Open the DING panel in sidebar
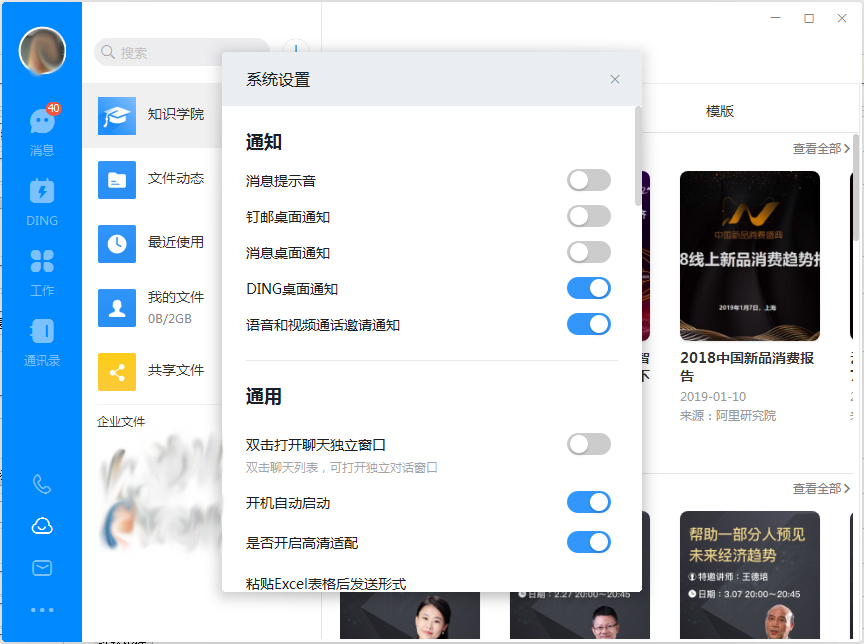Image resolution: width=864 pixels, height=644 pixels. coord(41,200)
